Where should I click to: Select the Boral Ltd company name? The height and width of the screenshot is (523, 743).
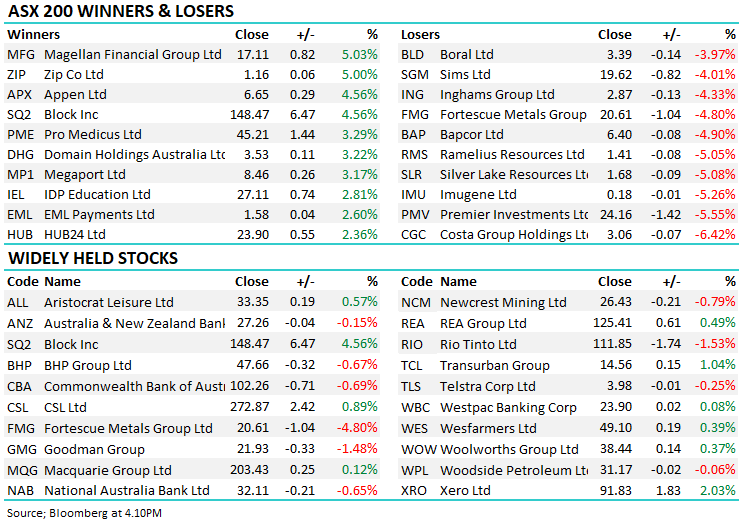tap(467, 54)
